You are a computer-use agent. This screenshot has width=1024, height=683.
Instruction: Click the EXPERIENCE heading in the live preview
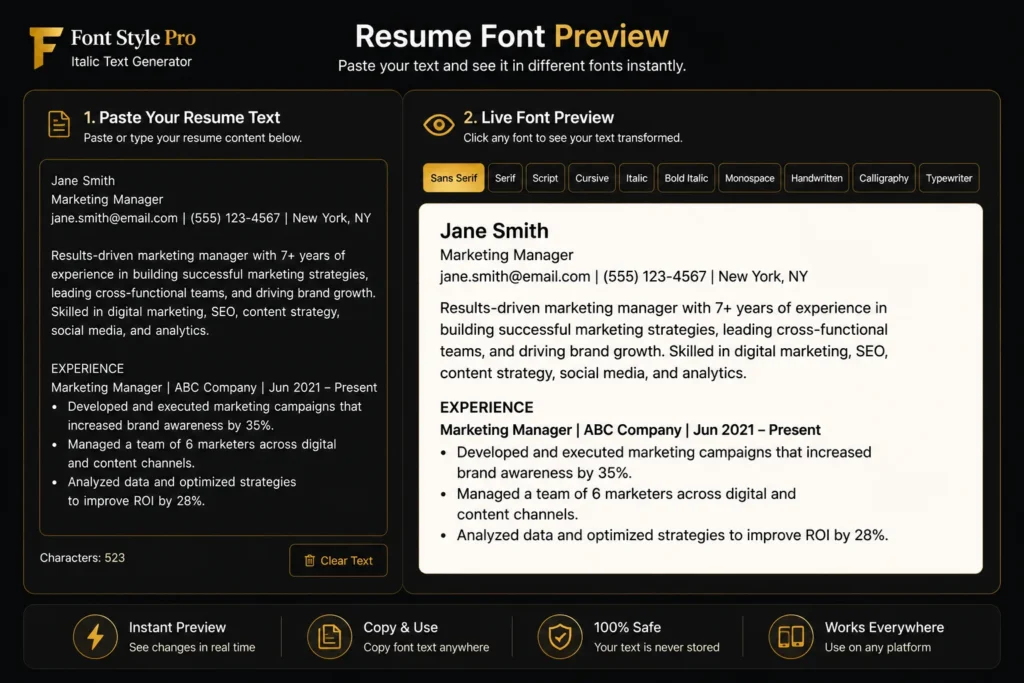[487, 407]
